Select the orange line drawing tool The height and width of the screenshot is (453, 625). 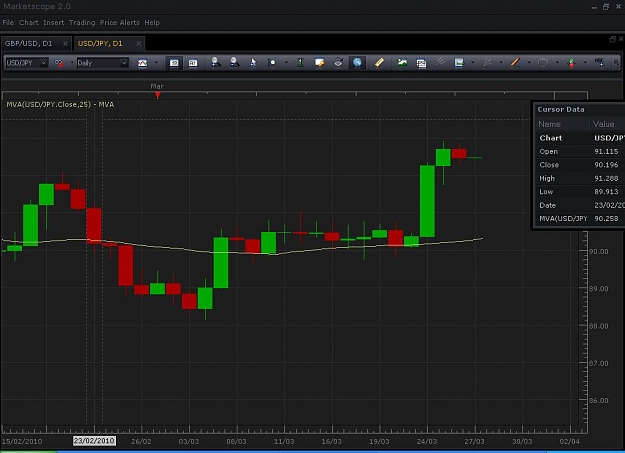515,62
